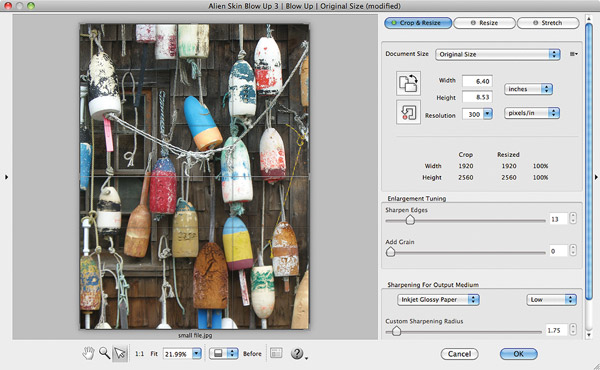Switch to Stretch mode

point(548,23)
